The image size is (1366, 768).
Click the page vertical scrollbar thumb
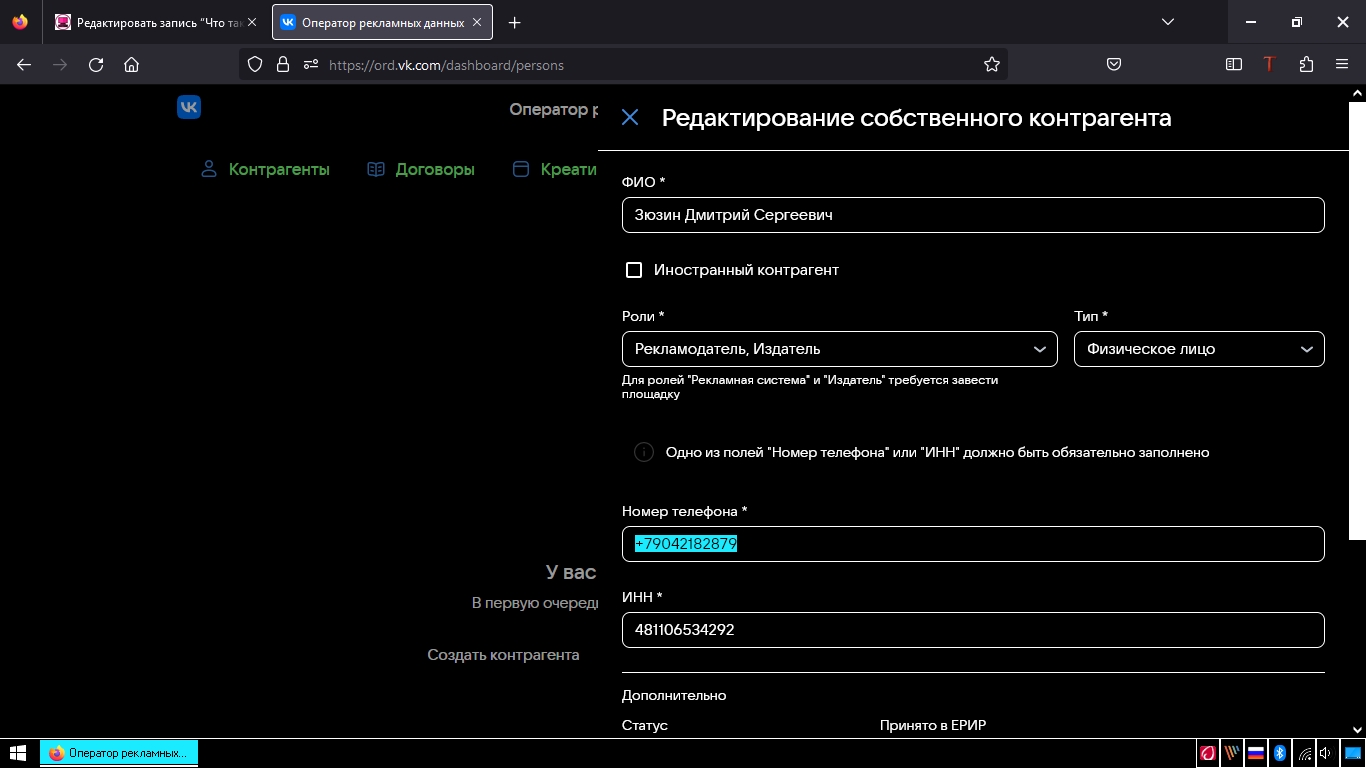(x=1357, y=320)
